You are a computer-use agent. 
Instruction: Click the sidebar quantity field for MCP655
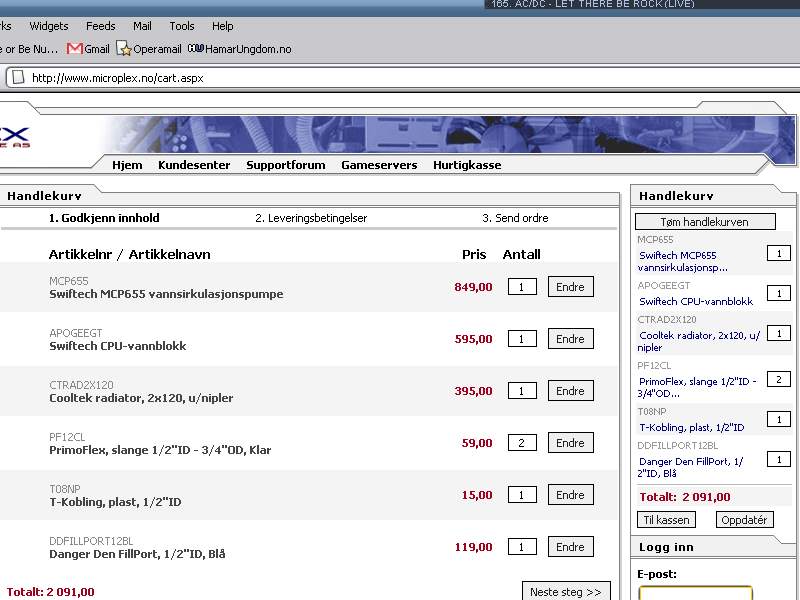click(x=779, y=254)
